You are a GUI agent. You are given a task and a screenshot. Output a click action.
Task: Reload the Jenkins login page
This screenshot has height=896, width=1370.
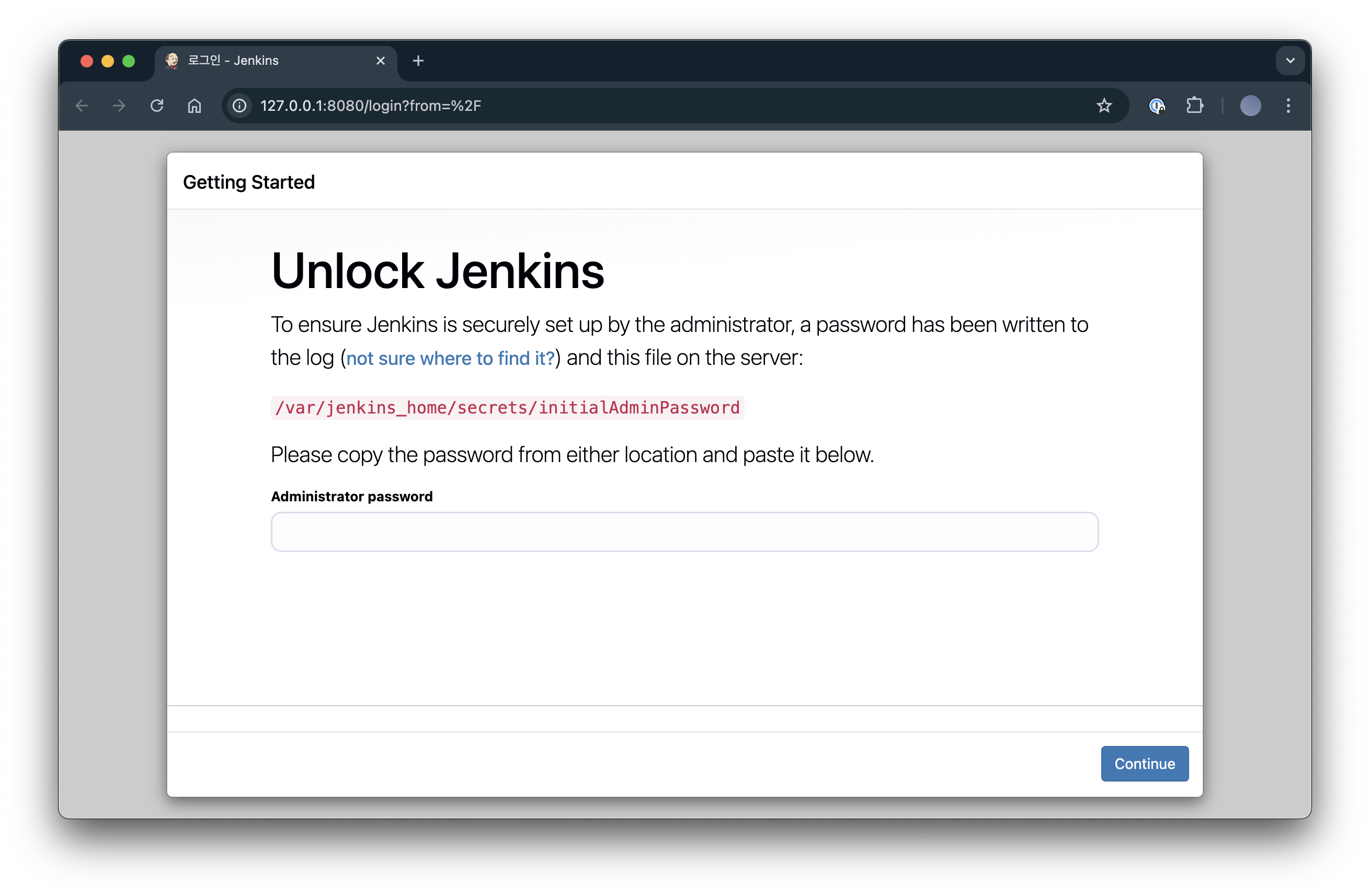coord(156,106)
